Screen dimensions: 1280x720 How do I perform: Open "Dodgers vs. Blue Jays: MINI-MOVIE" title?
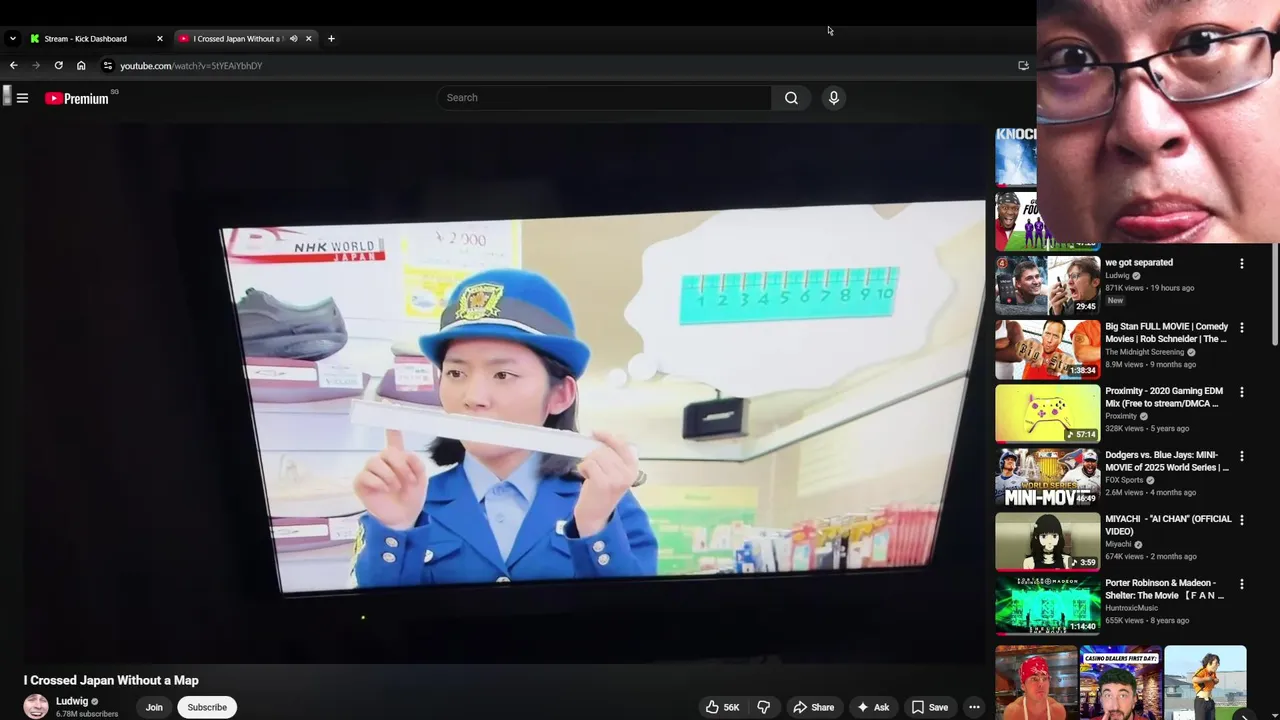(x=1167, y=461)
